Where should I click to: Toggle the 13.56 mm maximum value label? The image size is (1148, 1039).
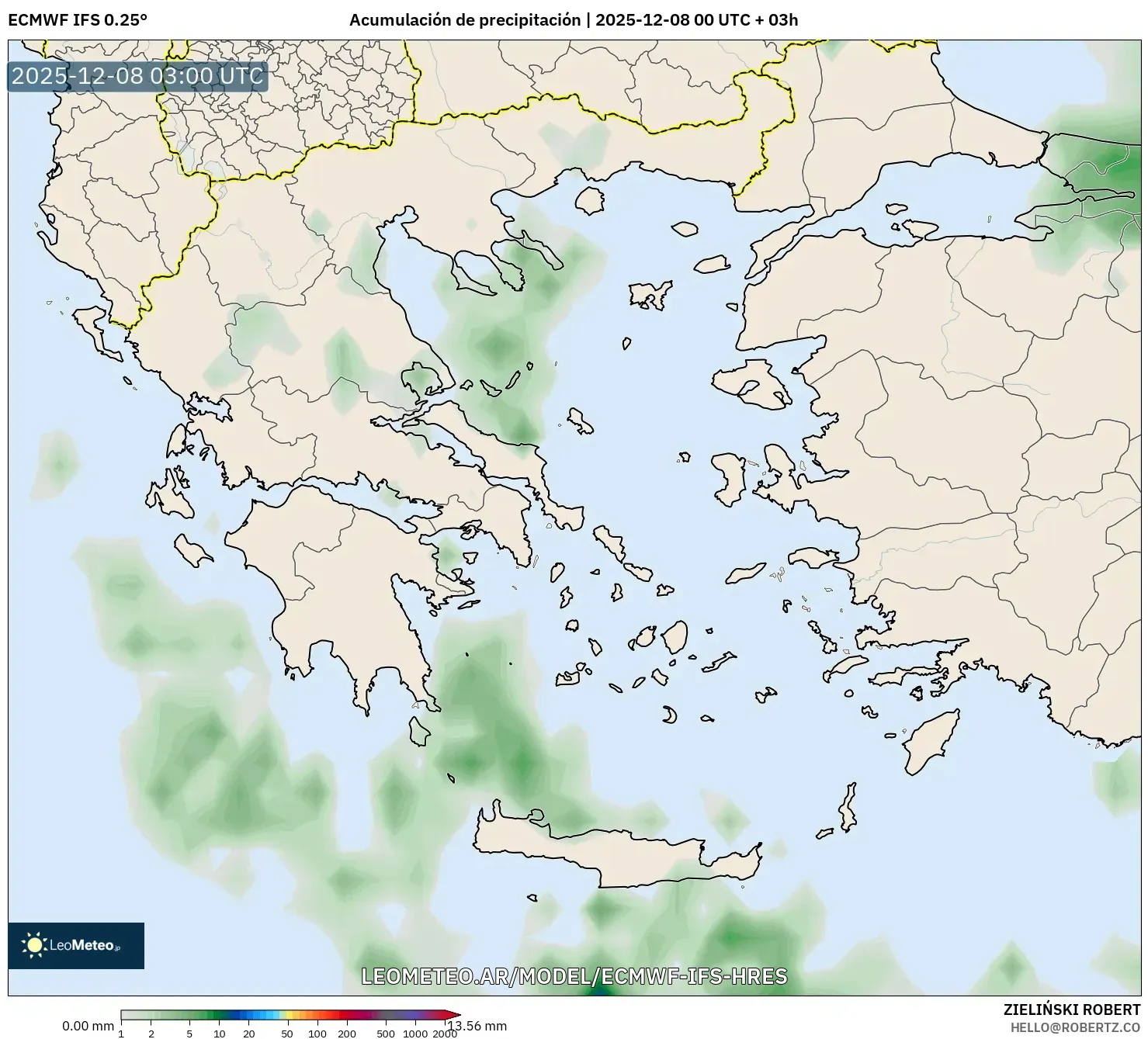pyautogui.click(x=477, y=1024)
